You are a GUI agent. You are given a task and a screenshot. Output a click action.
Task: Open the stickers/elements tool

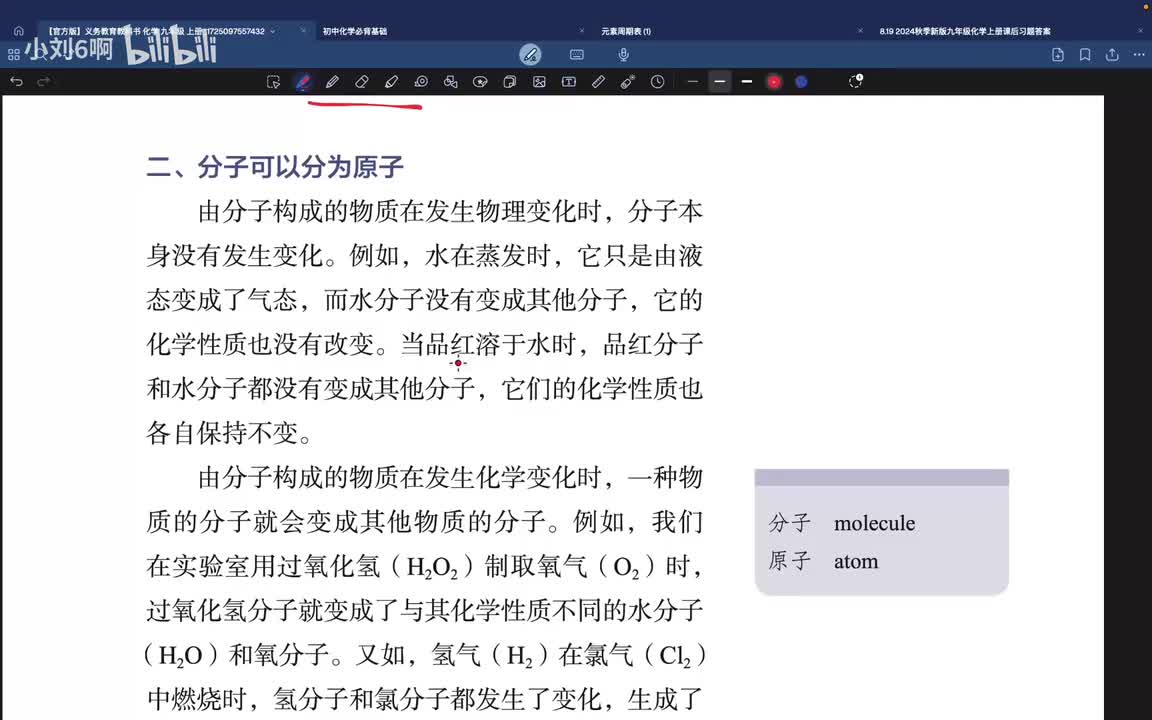click(x=480, y=82)
